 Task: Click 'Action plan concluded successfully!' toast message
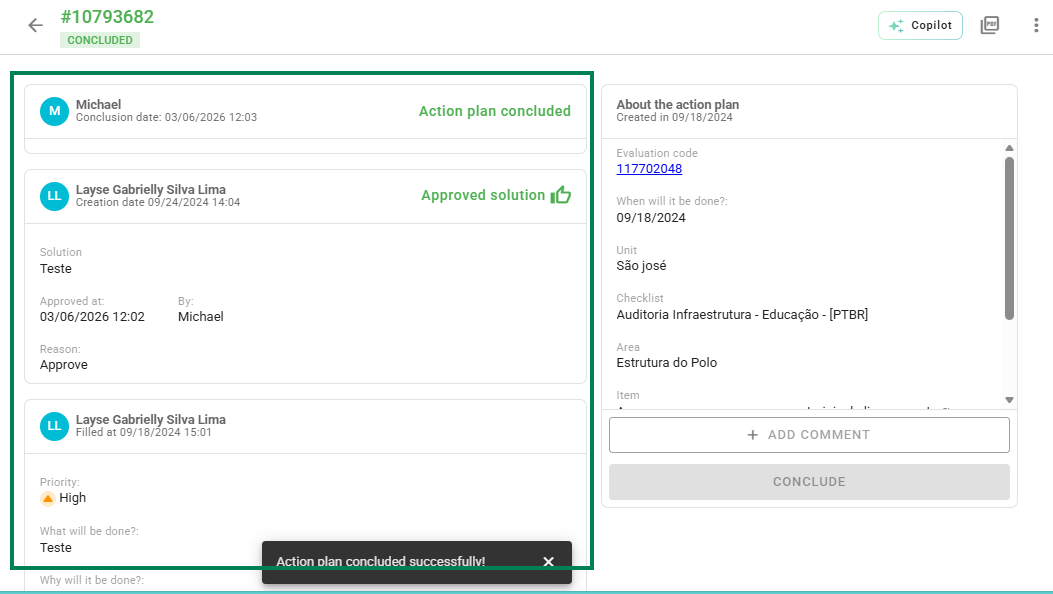381,562
